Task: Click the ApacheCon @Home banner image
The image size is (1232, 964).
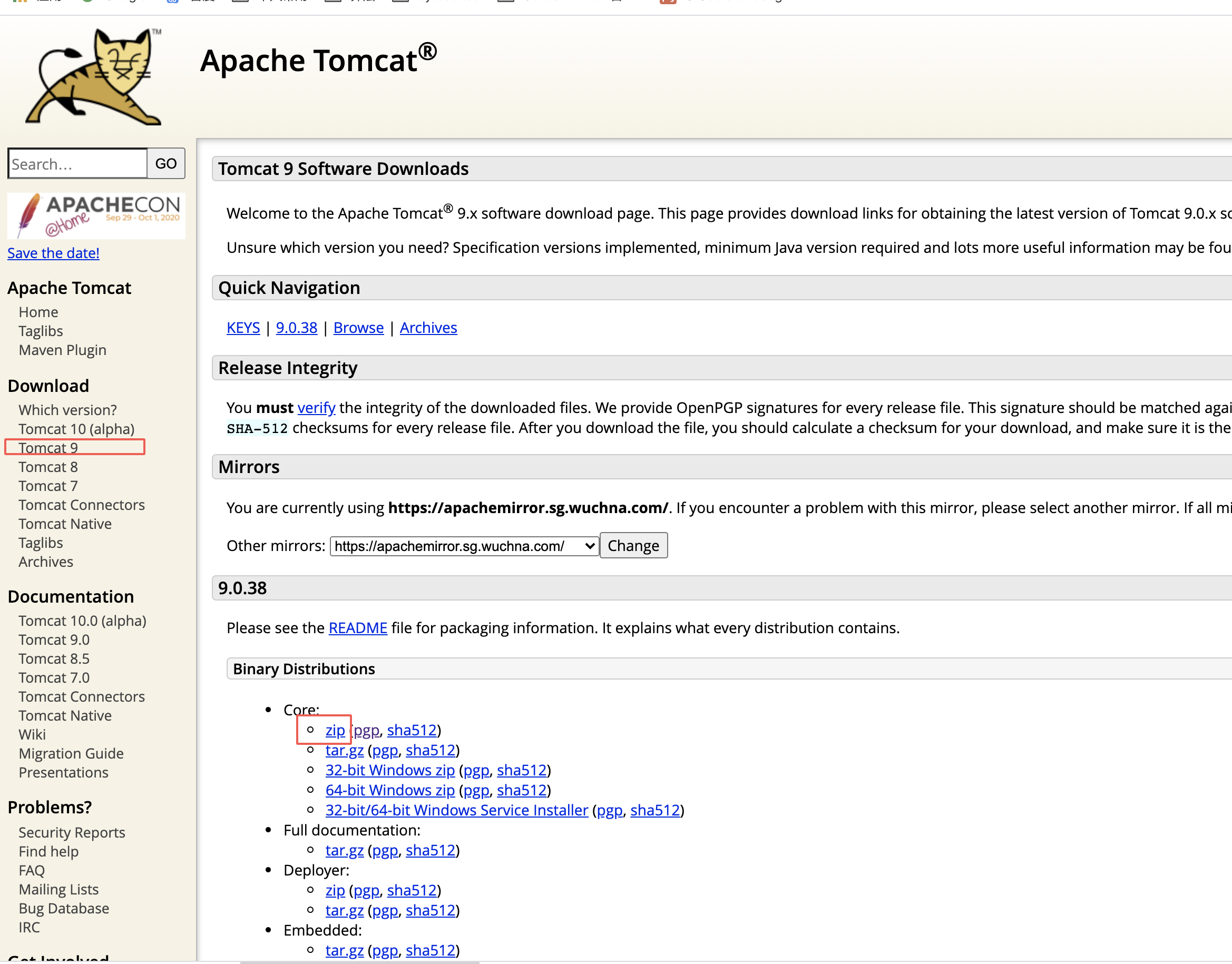Action: coord(96,216)
